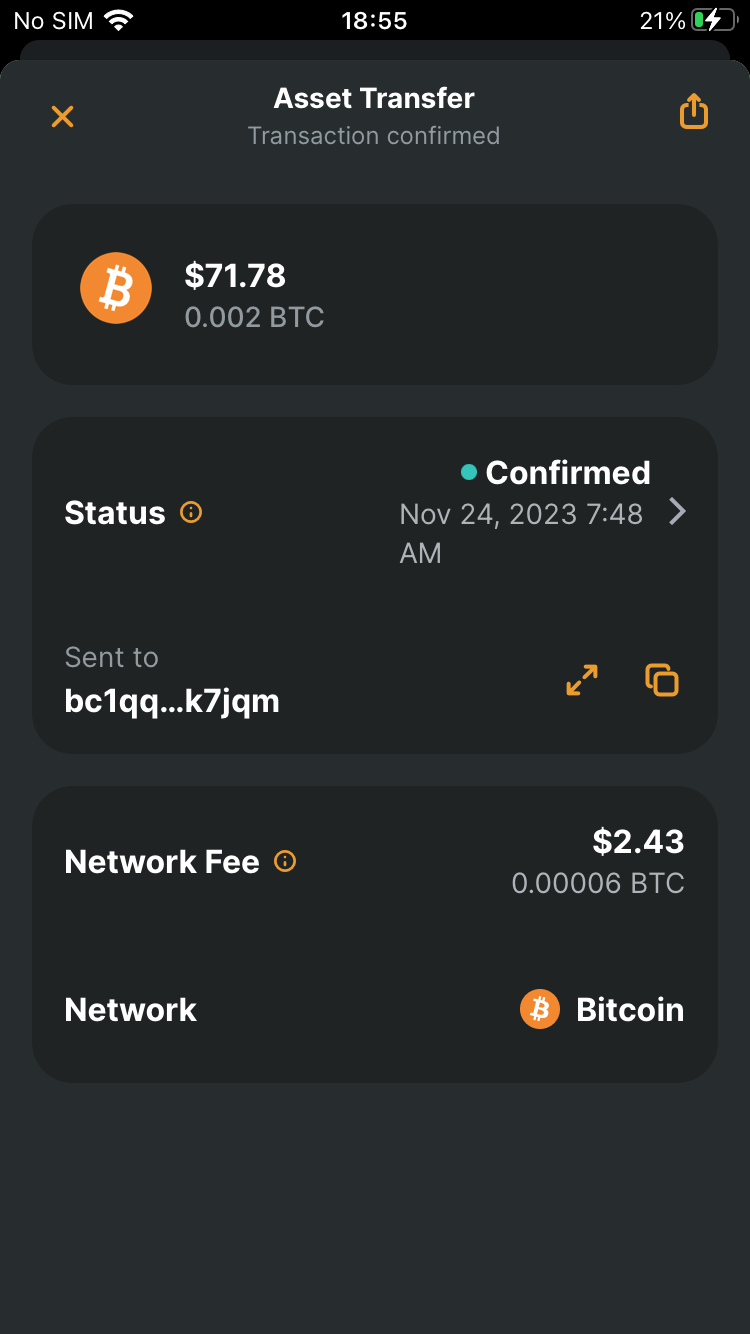This screenshot has width=750, height=1334.
Task: Tap the bc1qq...k7jqm address text
Action: click(x=172, y=701)
